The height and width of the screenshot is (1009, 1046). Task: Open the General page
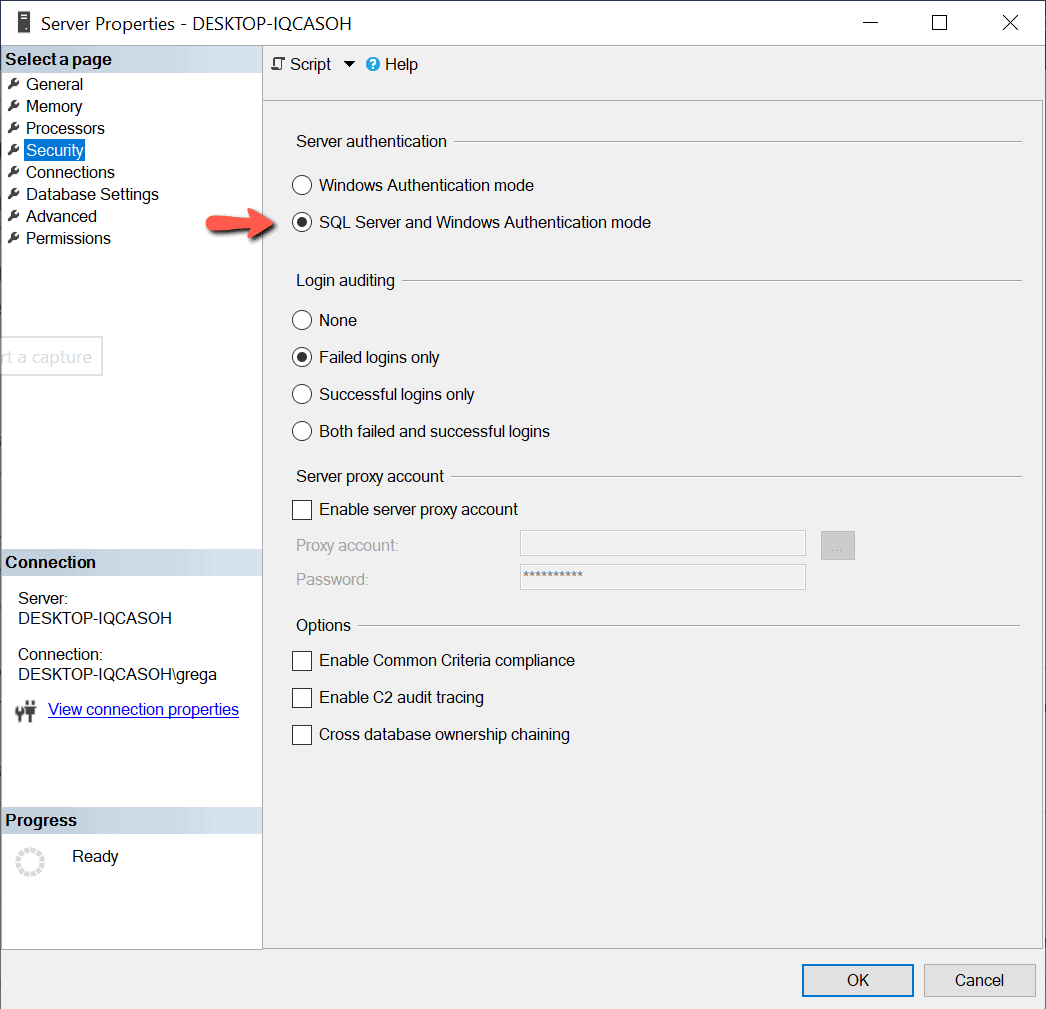click(x=55, y=84)
